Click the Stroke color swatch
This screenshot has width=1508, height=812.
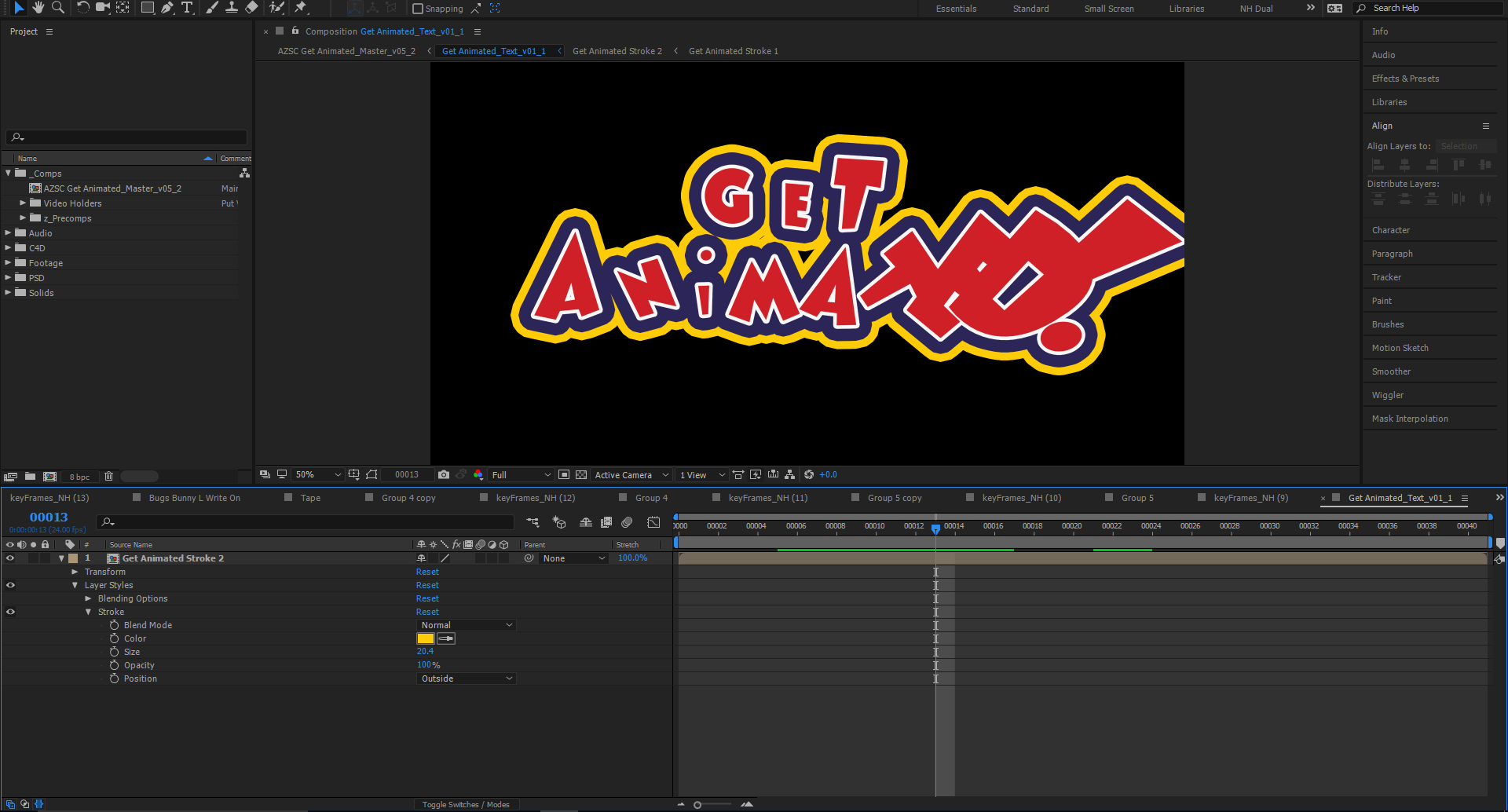pyautogui.click(x=426, y=638)
